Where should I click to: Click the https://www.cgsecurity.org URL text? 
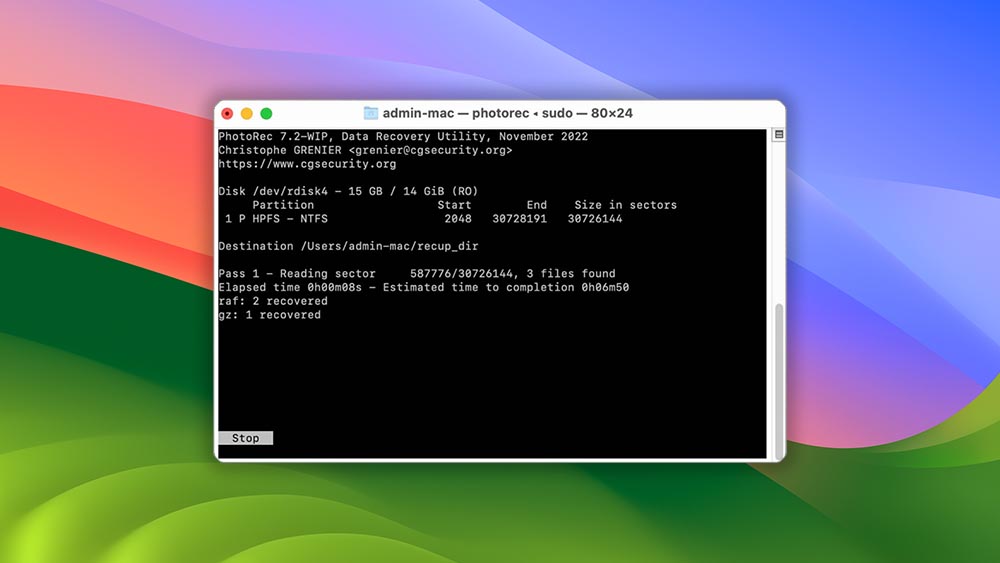point(307,164)
